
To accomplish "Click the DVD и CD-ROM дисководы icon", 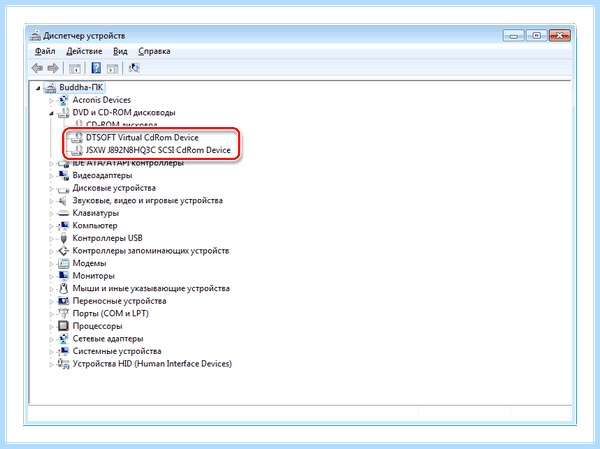I will click(x=63, y=113).
